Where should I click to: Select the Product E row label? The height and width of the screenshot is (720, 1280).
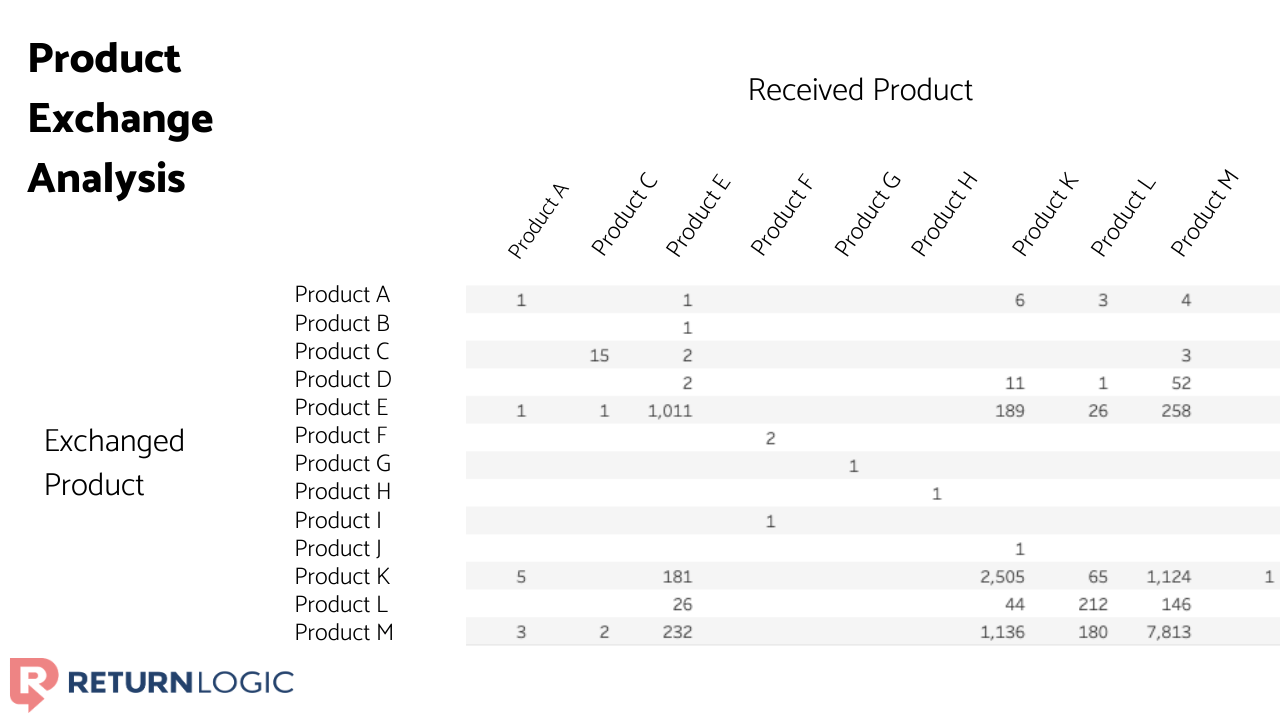341,408
